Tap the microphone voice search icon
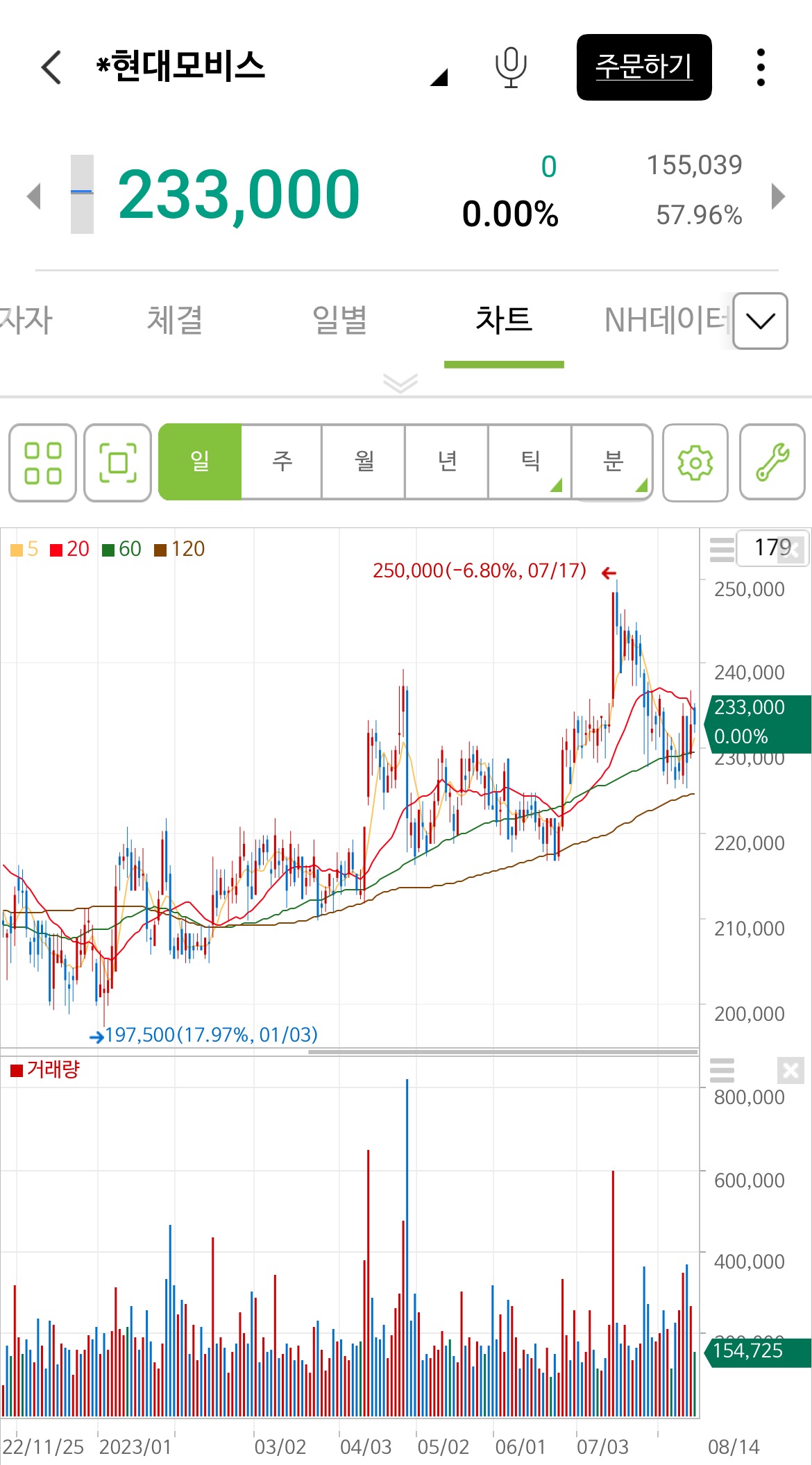Screen dimensions: 812x1465 (x=511, y=67)
